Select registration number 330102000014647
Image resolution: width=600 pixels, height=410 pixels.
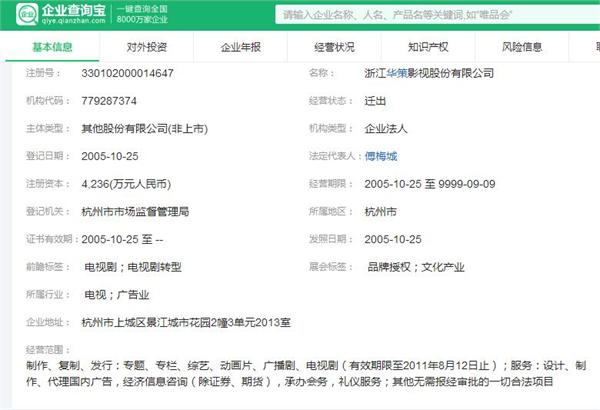click(127, 73)
